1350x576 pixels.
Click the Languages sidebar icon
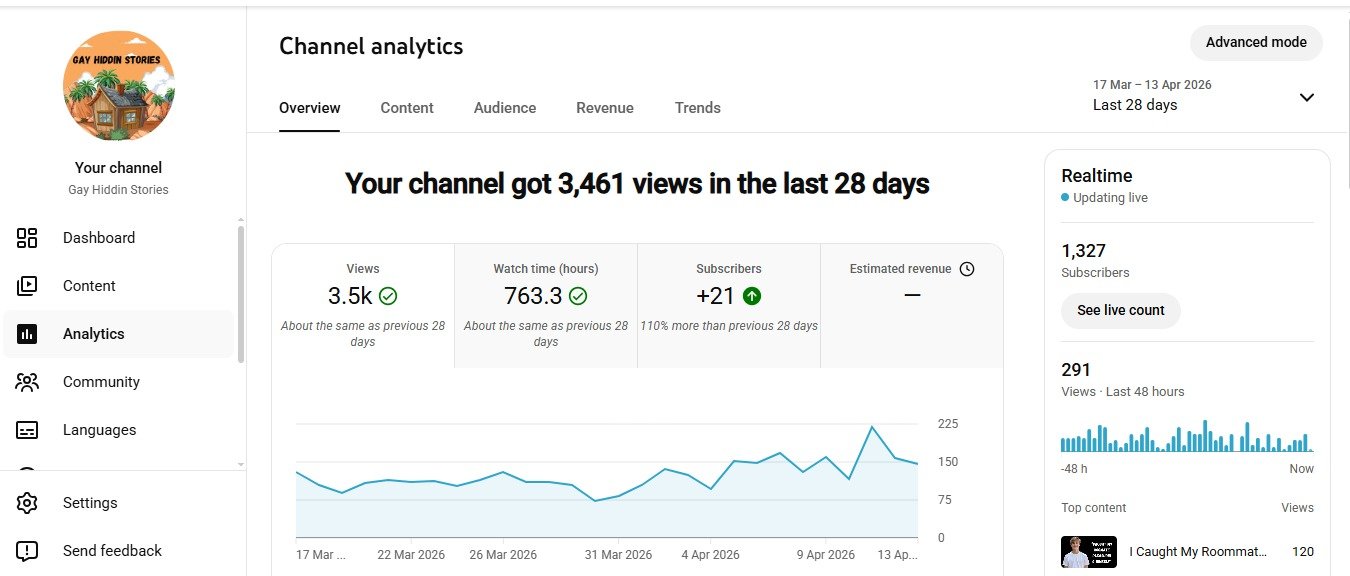click(x=27, y=430)
